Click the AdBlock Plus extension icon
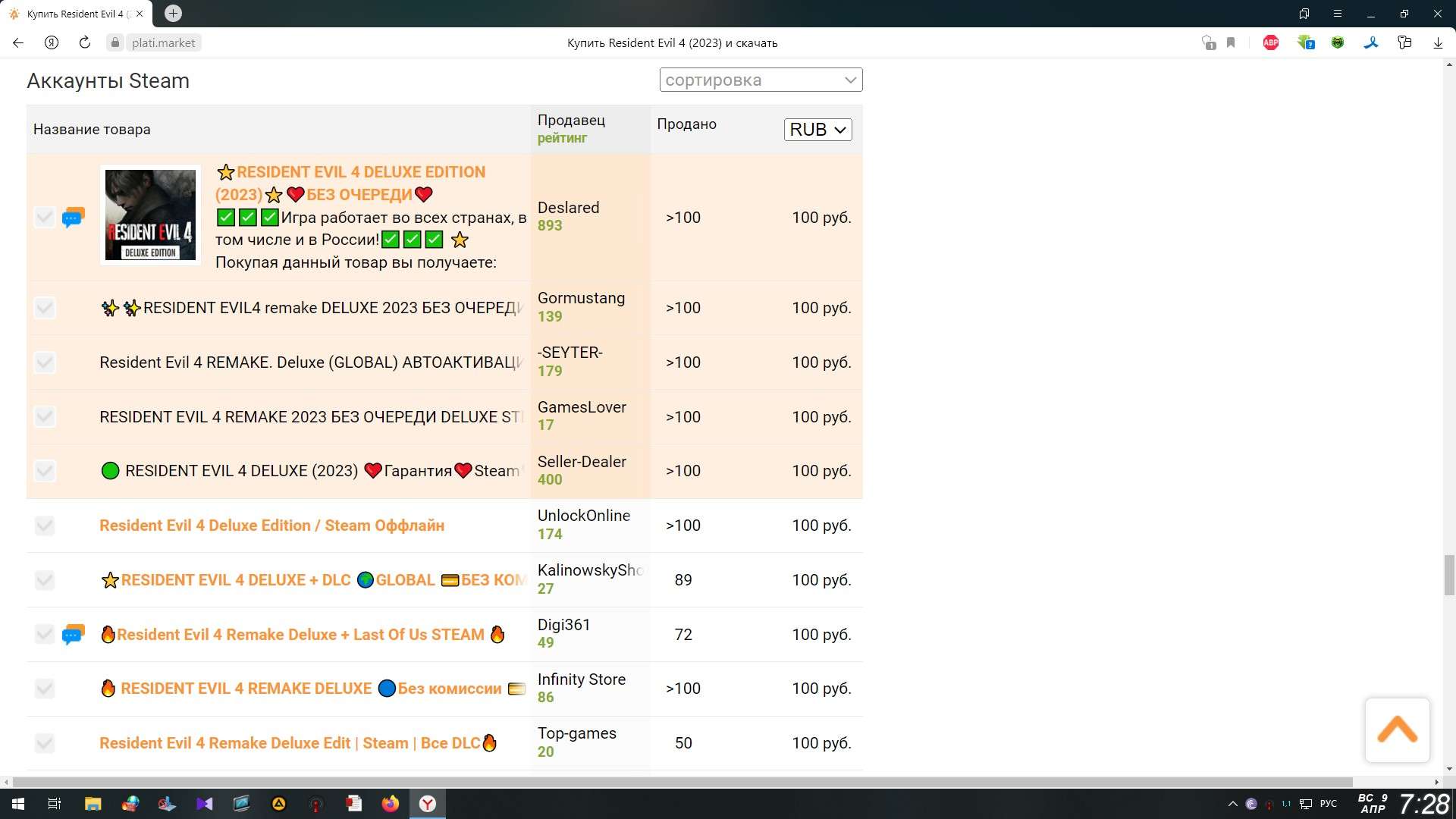 pyautogui.click(x=1271, y=43)
